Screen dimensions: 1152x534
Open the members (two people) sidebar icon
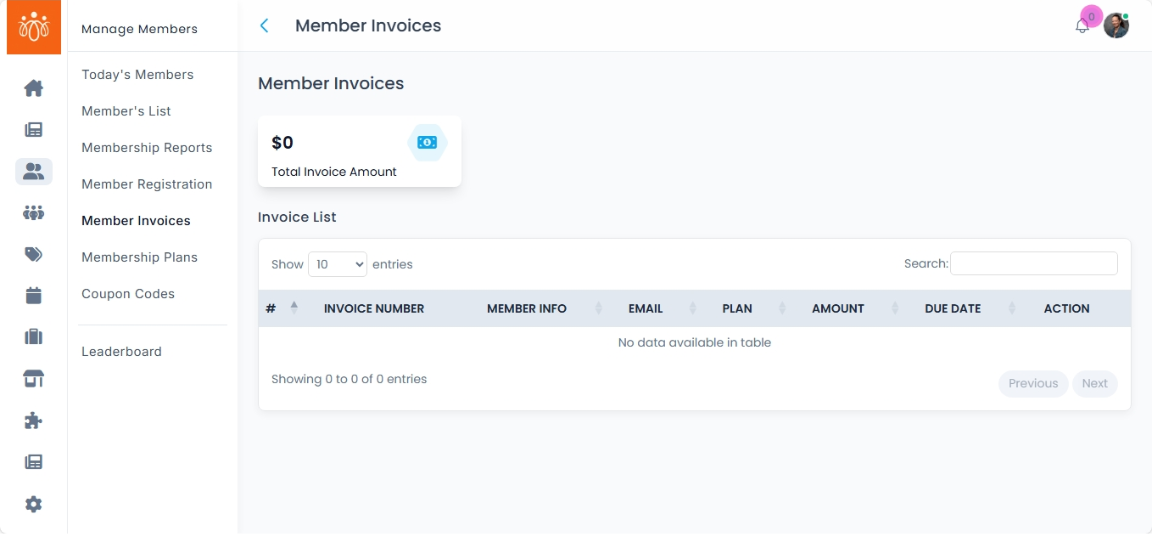[34, 171]
